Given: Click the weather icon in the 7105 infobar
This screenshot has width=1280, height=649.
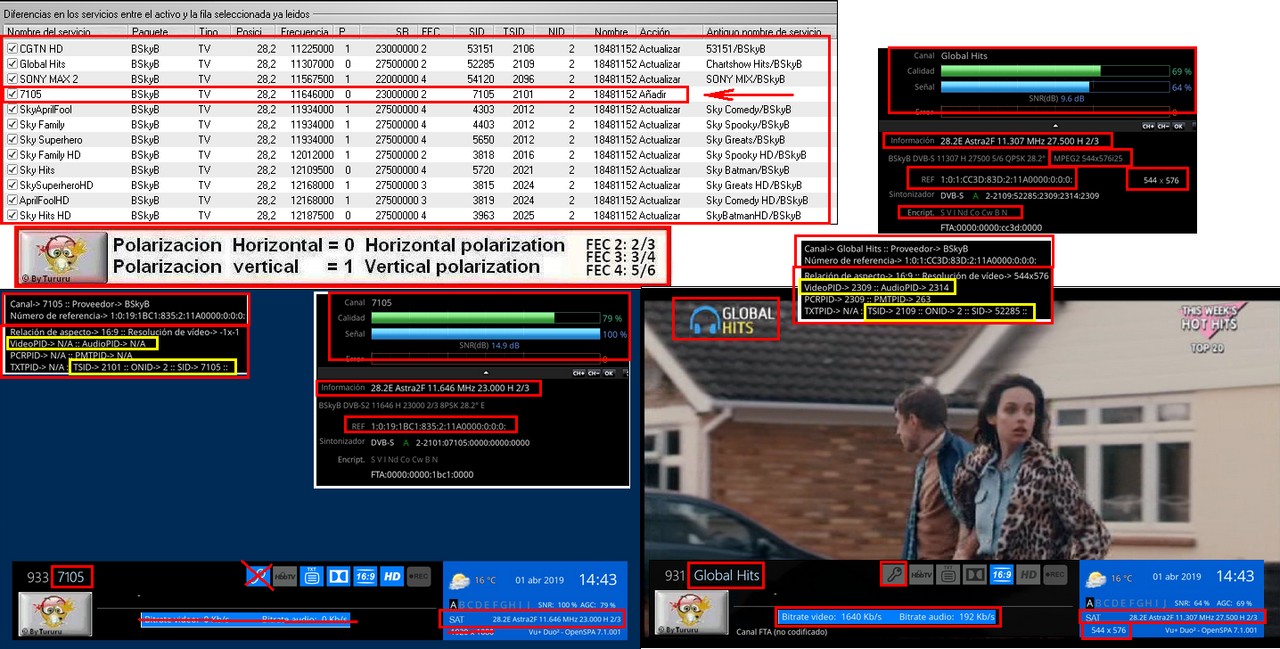Looking at the screenshot, I should coord(459,579).
